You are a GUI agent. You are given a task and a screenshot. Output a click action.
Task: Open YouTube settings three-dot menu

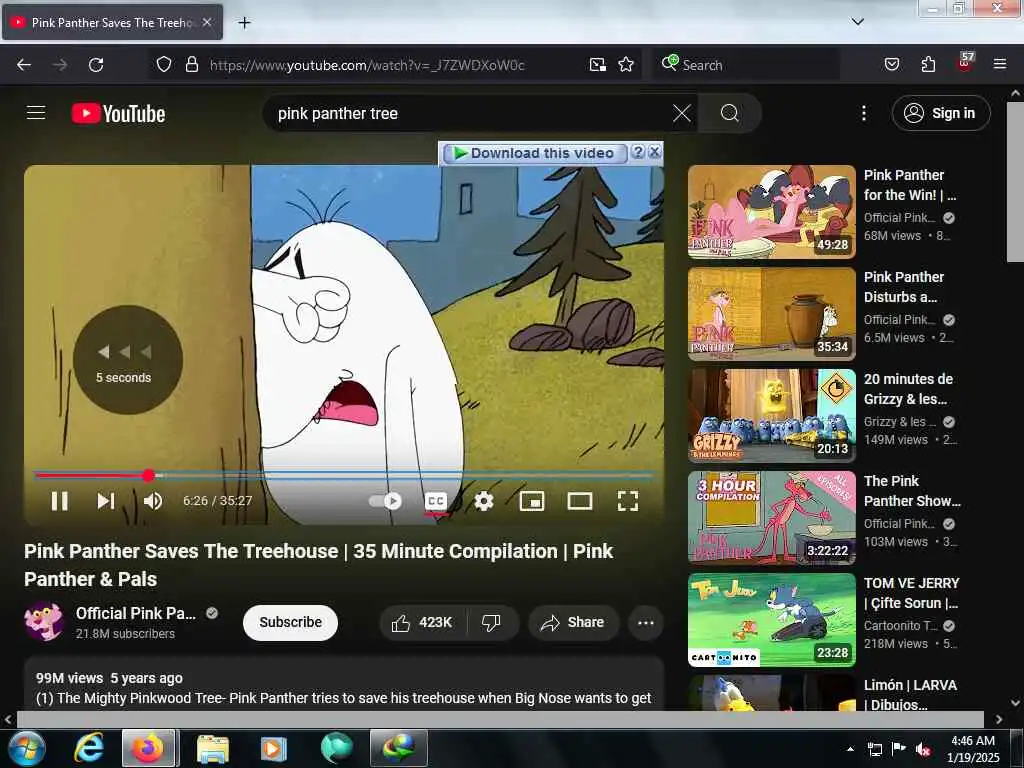coord(863,114)
